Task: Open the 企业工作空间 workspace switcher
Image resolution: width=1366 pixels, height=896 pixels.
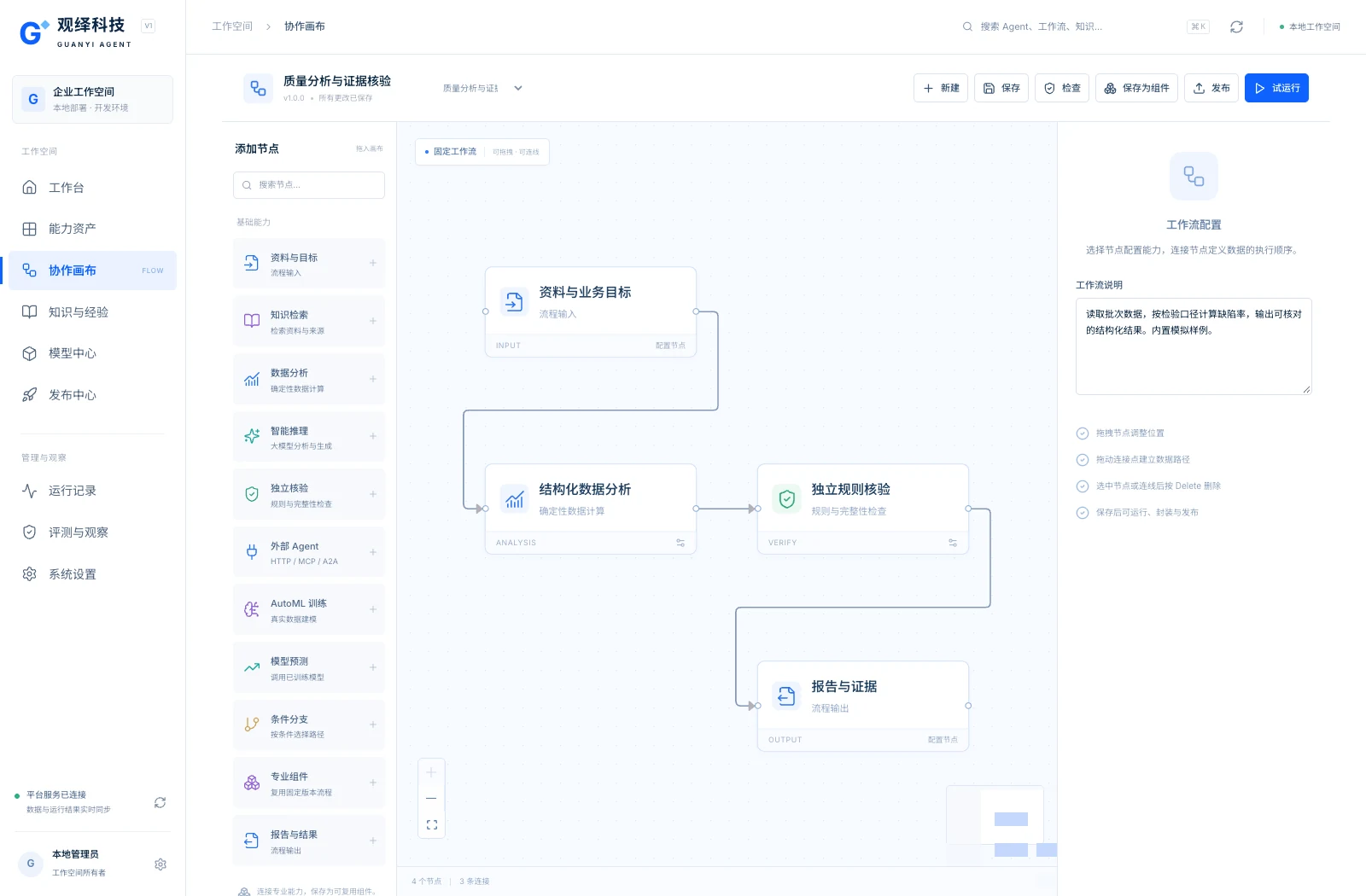Action: 92,99
